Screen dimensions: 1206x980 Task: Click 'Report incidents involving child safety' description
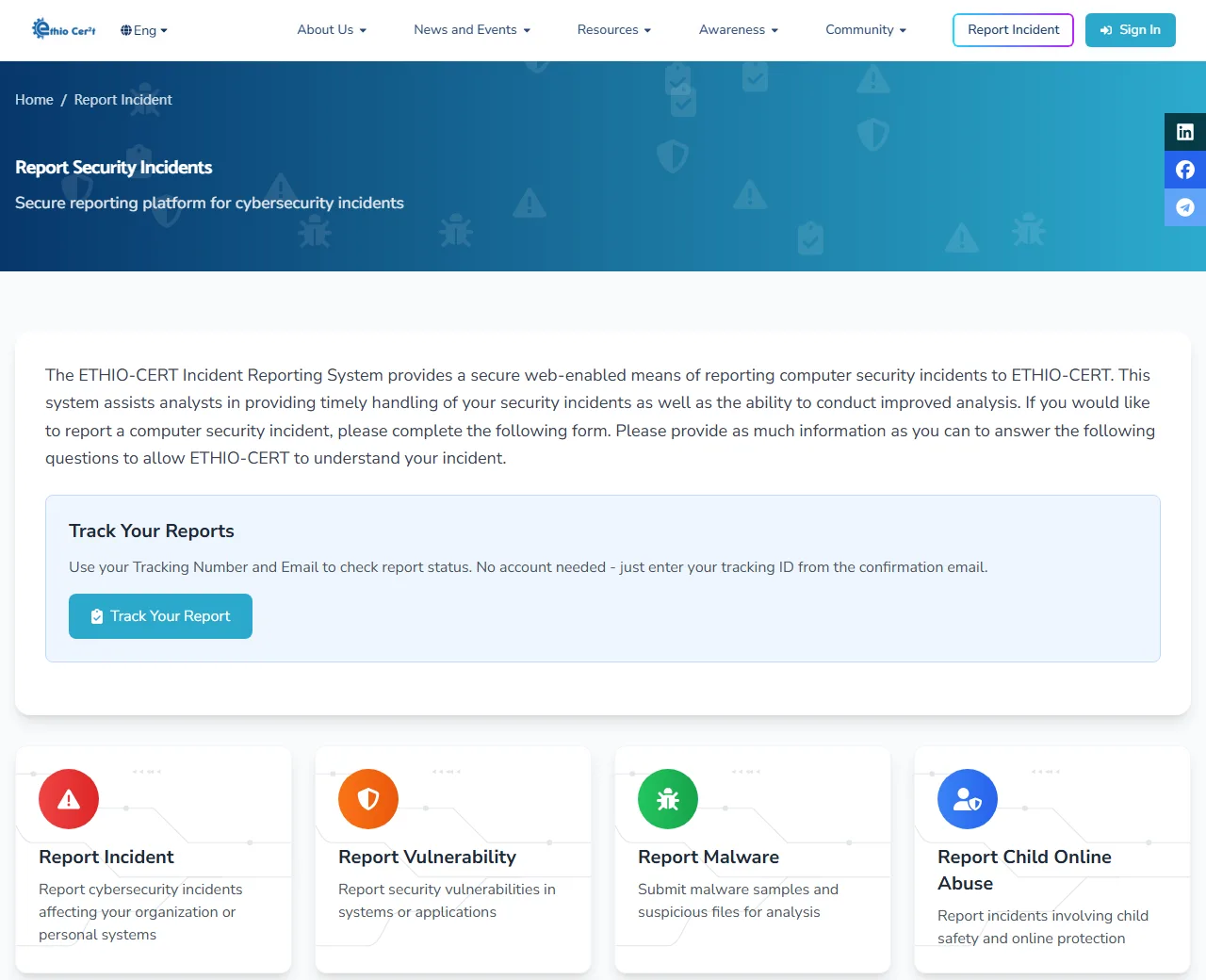click(1043, 927)
